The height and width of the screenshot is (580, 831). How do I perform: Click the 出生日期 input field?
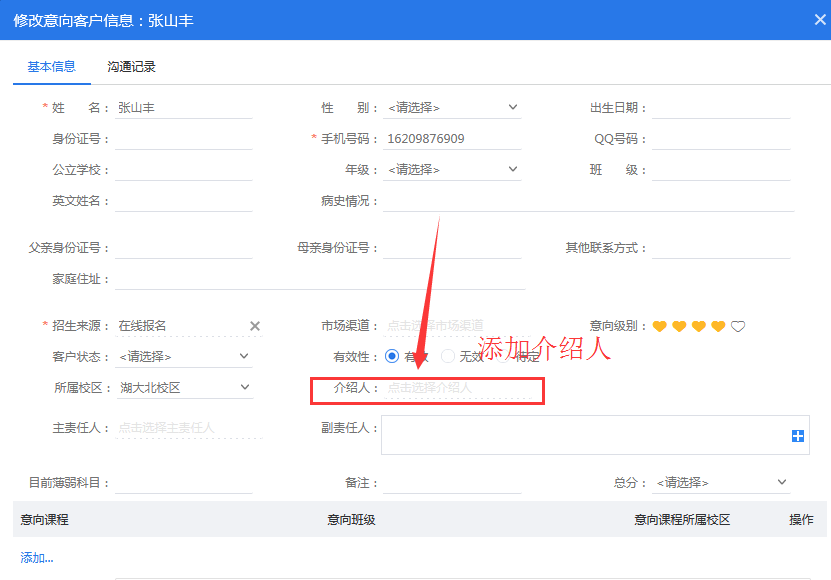[x=721, y=108]
